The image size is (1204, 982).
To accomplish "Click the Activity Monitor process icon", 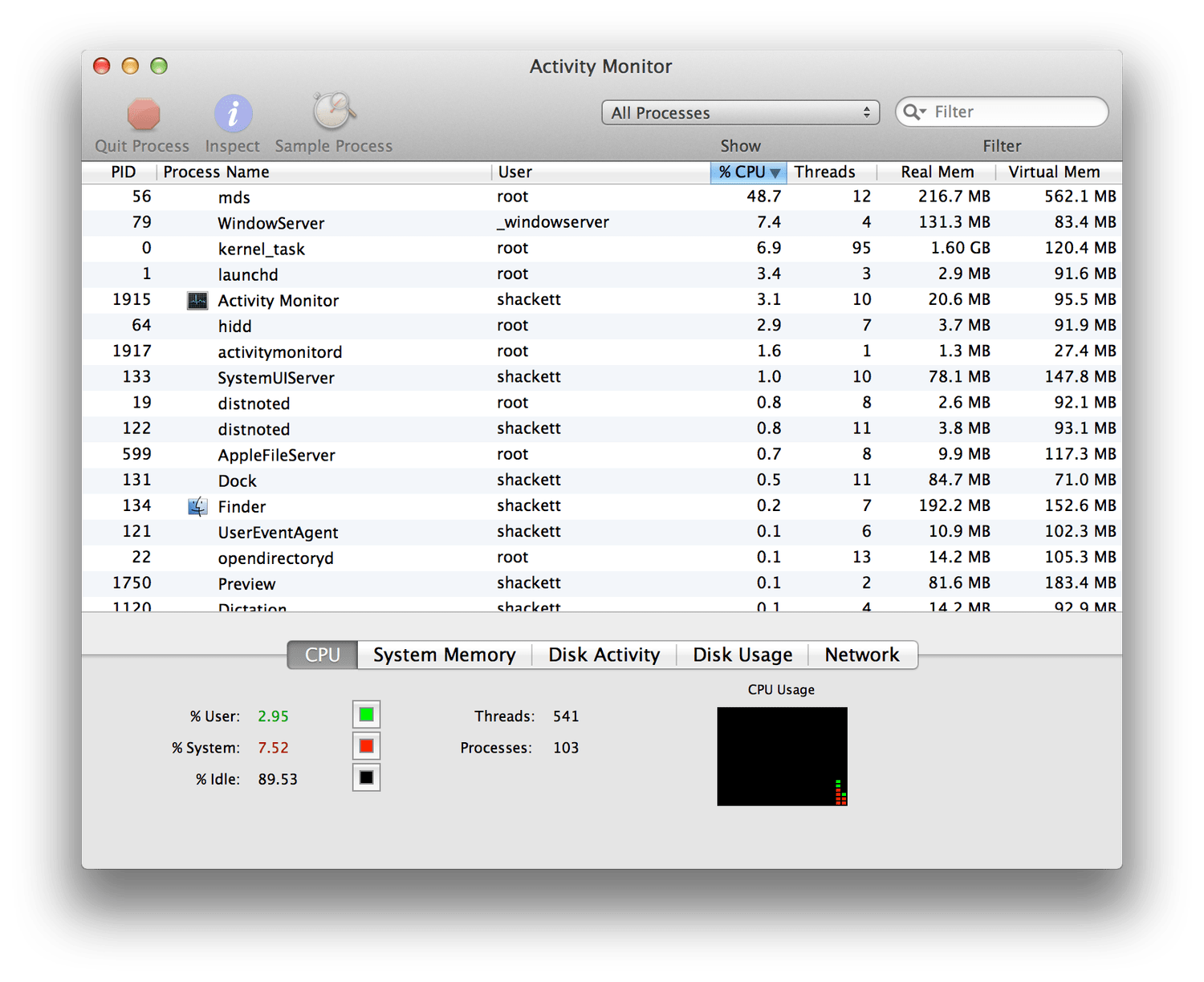I will 197,301.
